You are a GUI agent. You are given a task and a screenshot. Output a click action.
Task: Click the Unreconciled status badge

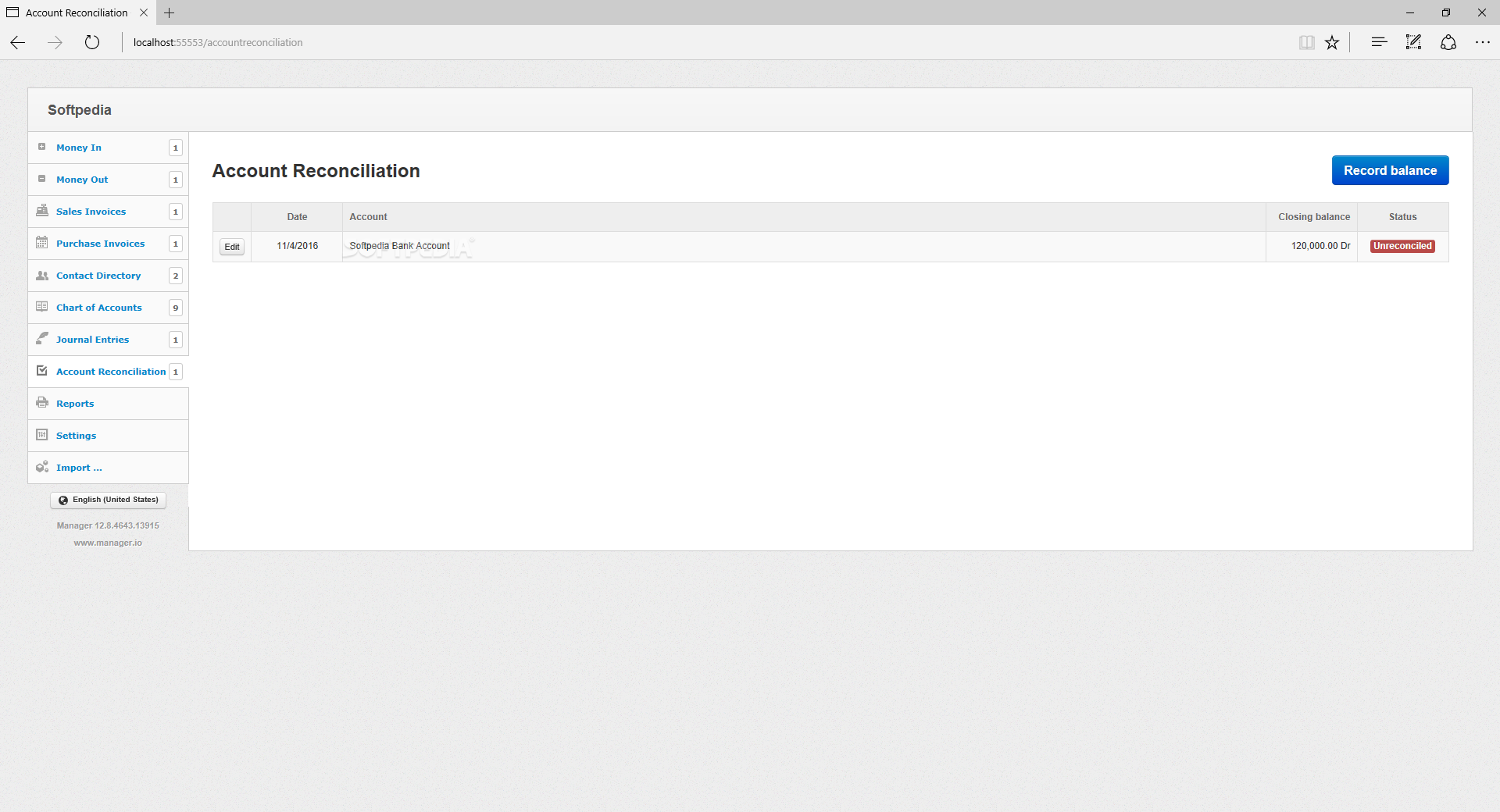click(1402, 246)
